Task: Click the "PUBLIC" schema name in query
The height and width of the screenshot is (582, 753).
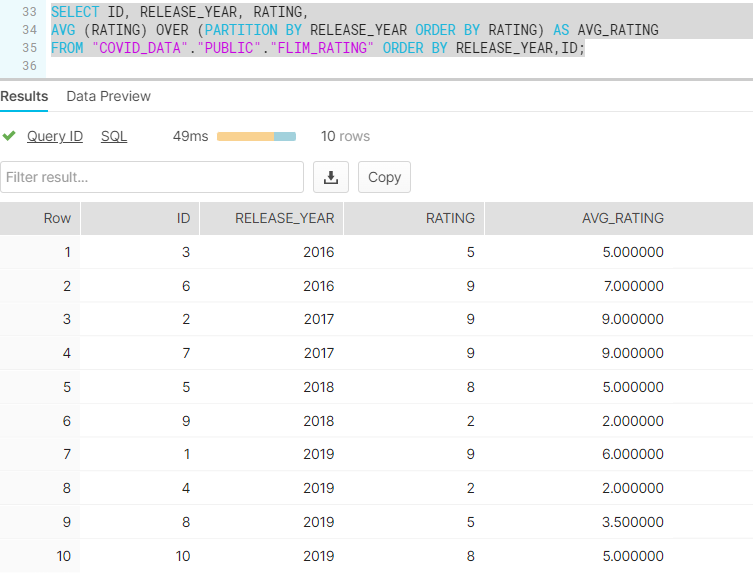Action: 229,48
